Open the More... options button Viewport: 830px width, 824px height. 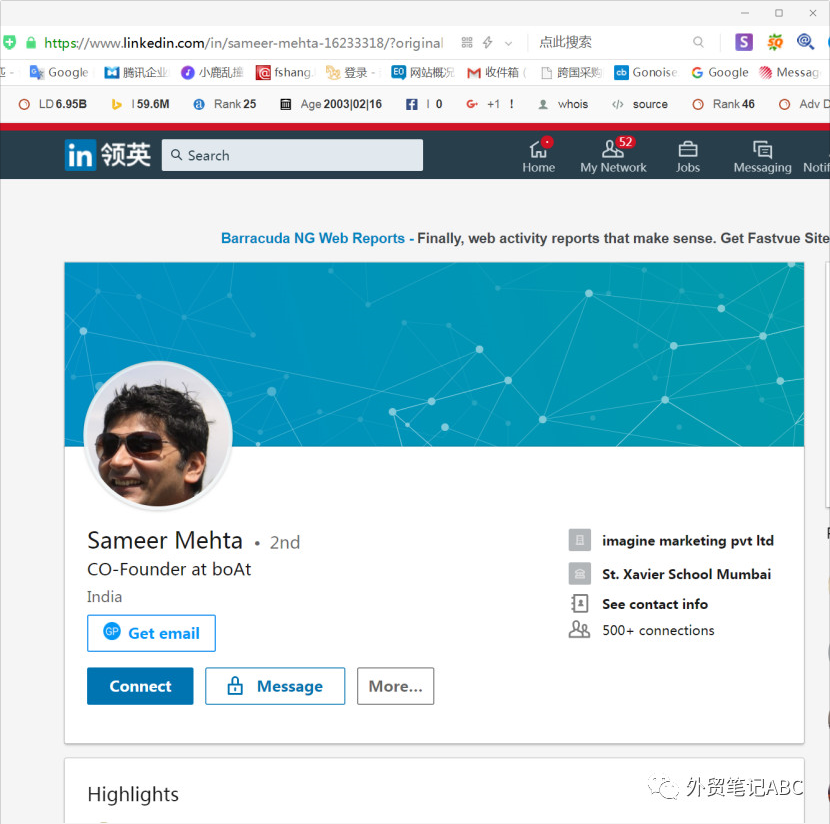click(395, 686)
